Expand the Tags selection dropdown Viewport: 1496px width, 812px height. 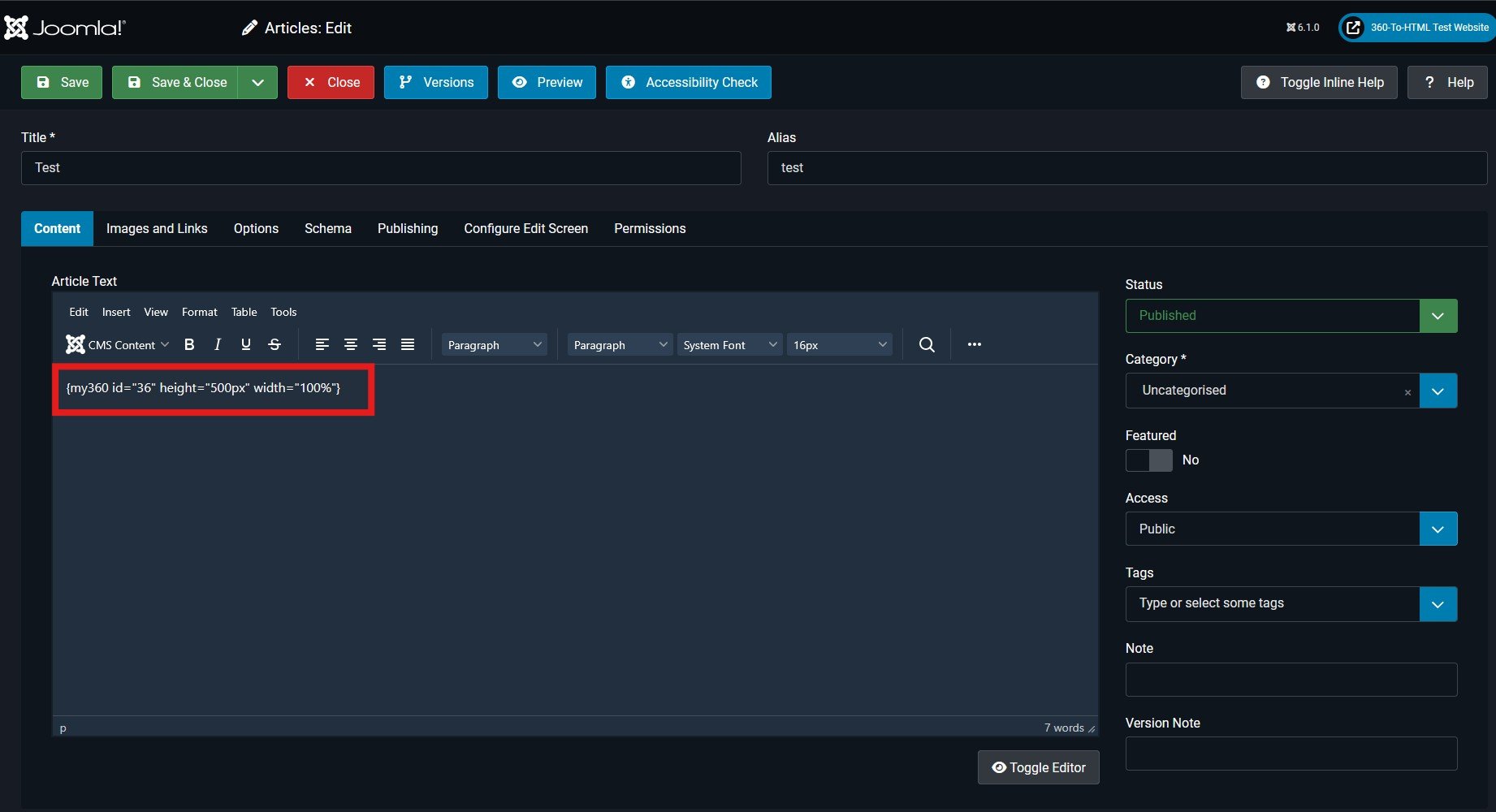pyautogui.click(x=1438, y=604)
